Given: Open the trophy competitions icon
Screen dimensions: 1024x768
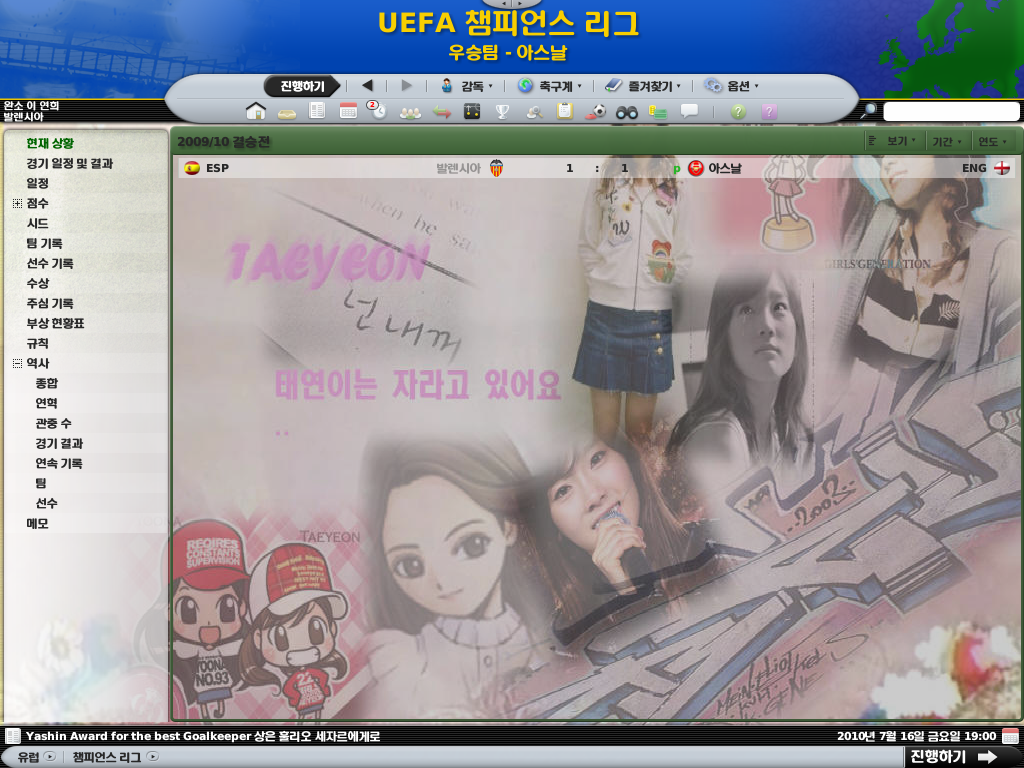Looking at the screenshot, I should (x=502, y=112).
